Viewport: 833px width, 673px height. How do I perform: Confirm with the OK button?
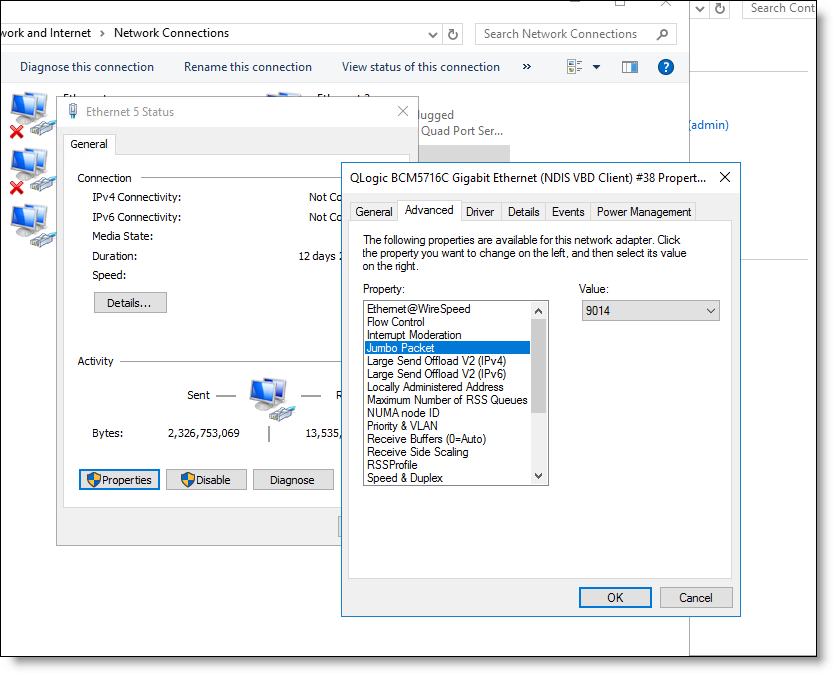(615, 598)
